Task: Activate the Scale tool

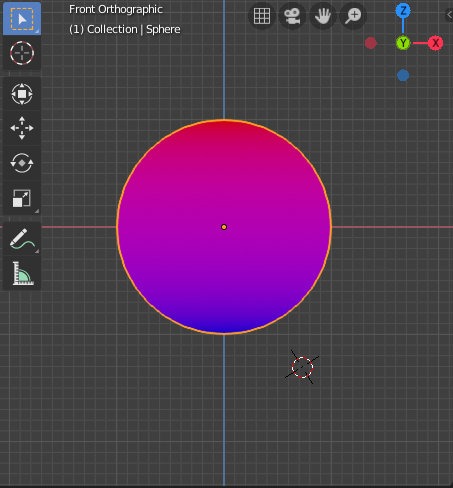Action: tap(22, 198)
